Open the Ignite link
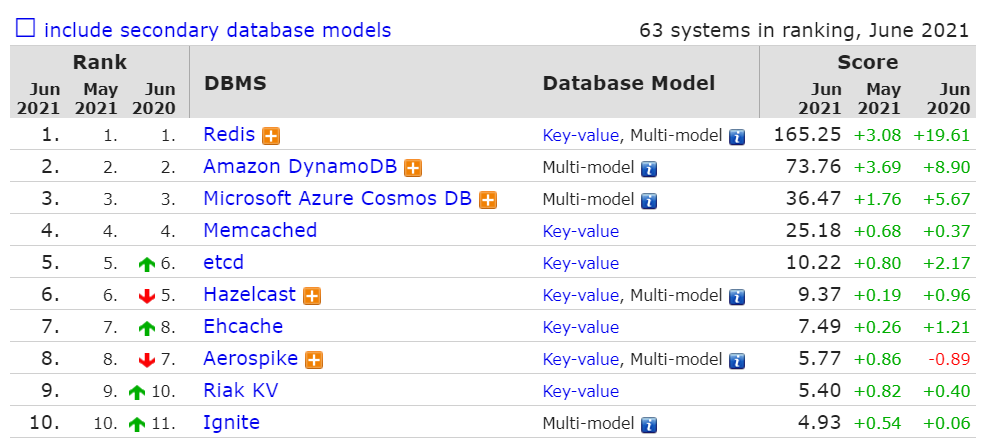The image size is (991, 442). 231,422
